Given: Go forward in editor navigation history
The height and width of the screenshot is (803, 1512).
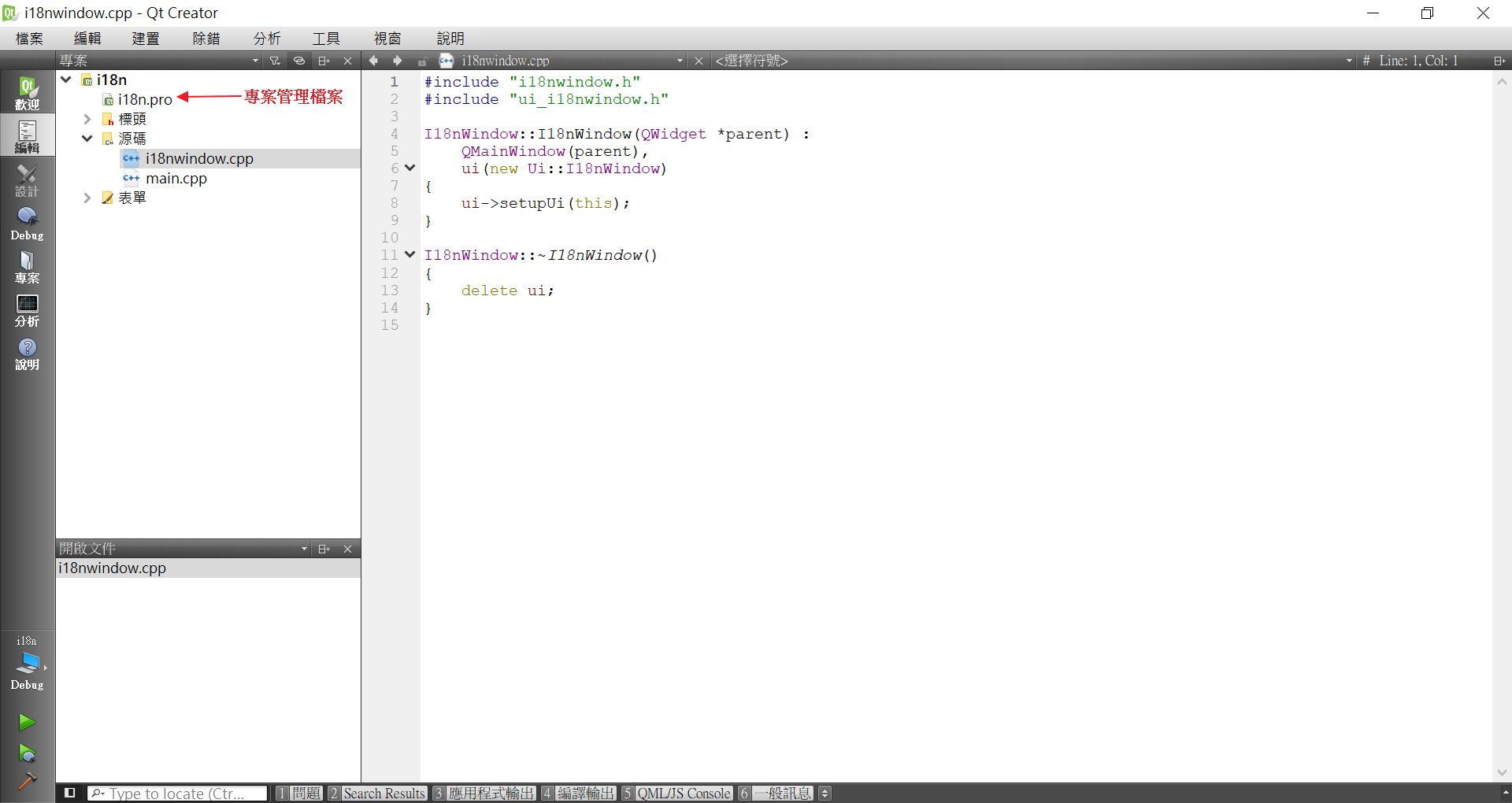Looking at the screenshot, I should click(x=398, y=61).
